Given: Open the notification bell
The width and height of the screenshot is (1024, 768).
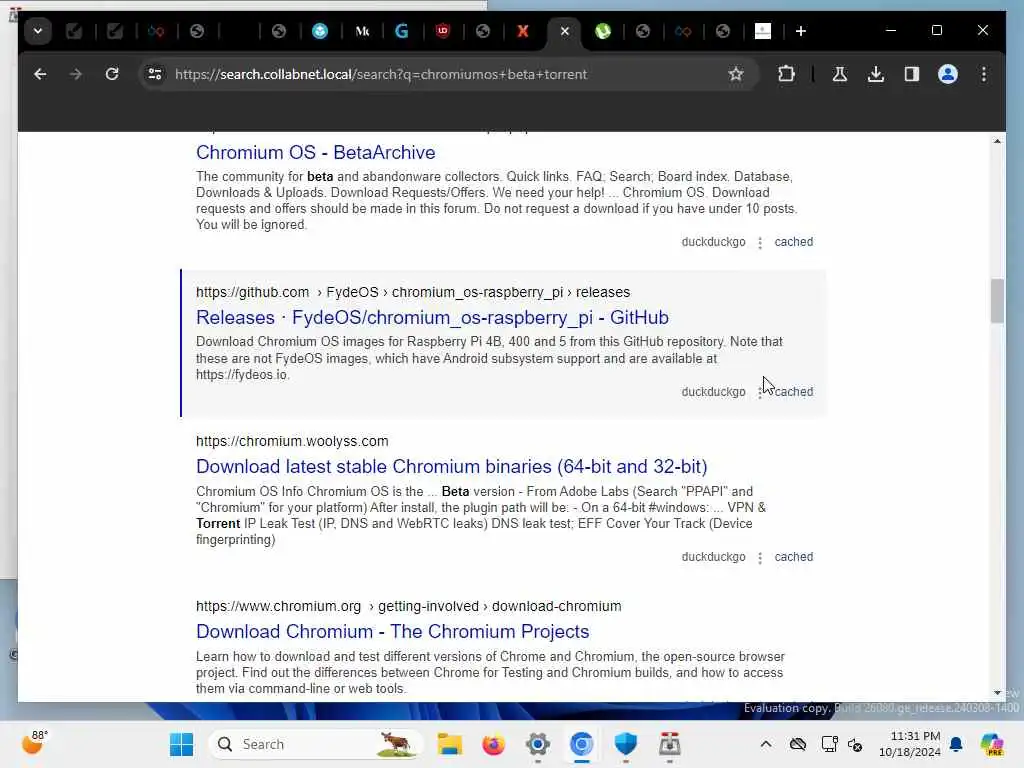Looking at the screenshot, I should click(956, 744).
